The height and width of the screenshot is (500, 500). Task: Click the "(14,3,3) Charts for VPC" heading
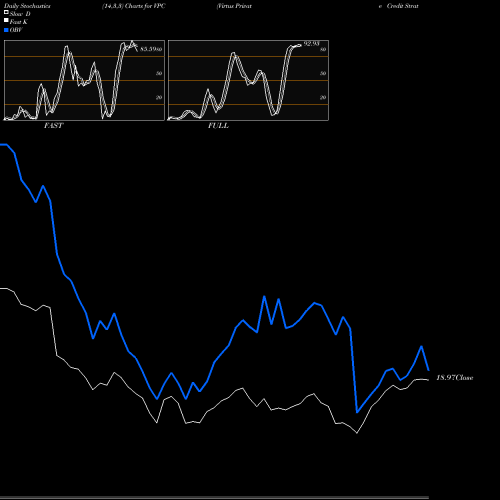pos(134,6)
